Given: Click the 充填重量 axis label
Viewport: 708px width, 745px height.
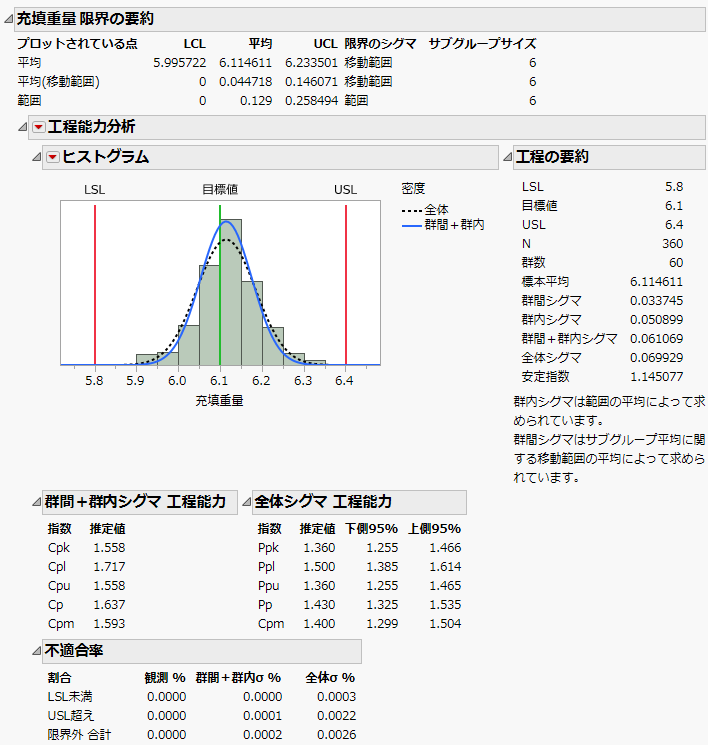Looking at the screenshot, I should pyautogui.click(x=220, y=401).
